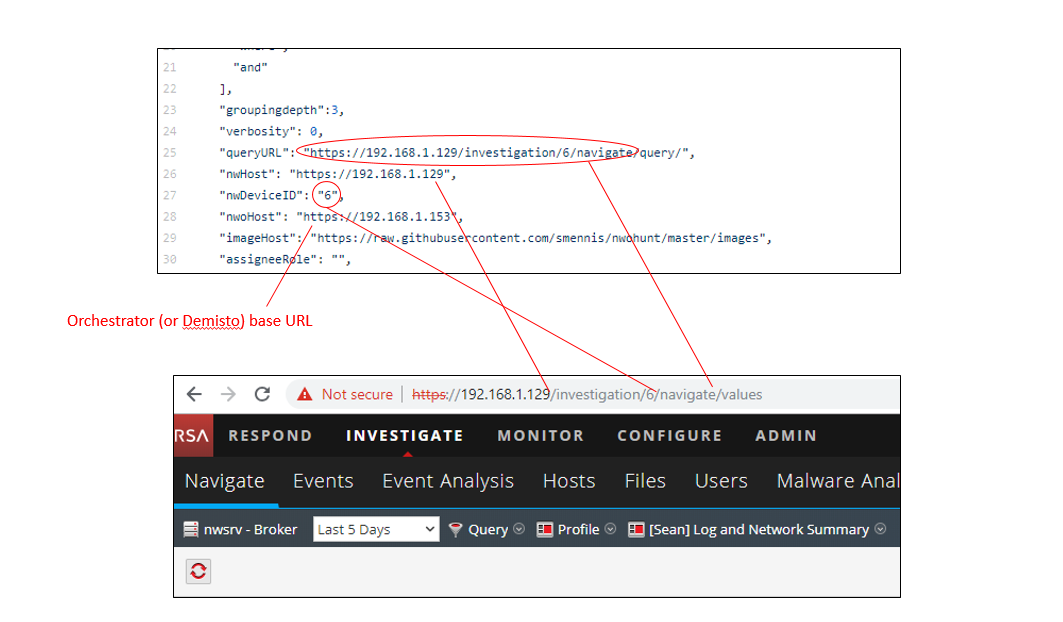The width and height of the screenshot is (1063, 622).
Task: Switch to the Hosts tab
Action: 569,481
